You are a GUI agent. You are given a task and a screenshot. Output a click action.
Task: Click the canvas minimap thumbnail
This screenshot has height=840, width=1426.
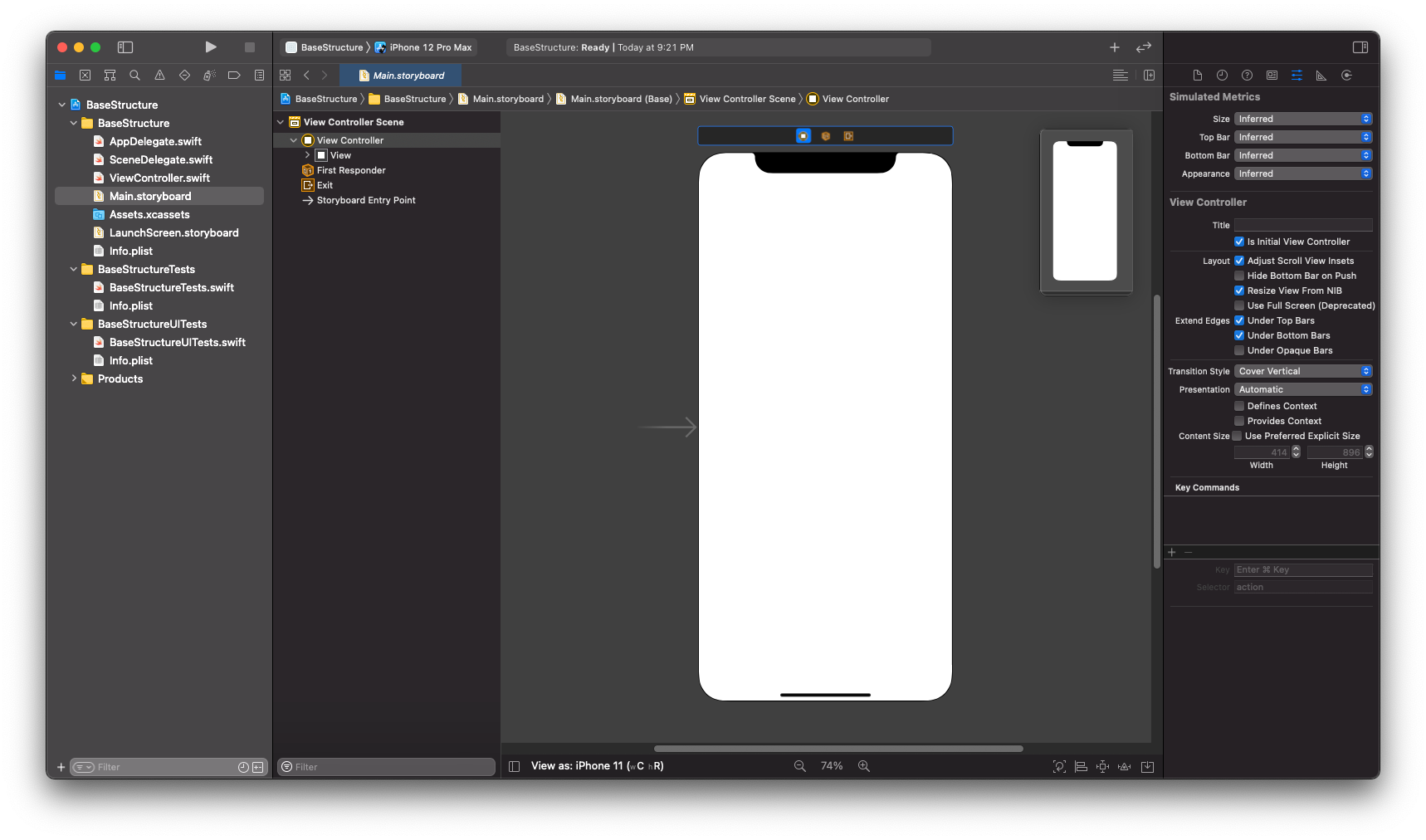click(x=1086, y=211)
